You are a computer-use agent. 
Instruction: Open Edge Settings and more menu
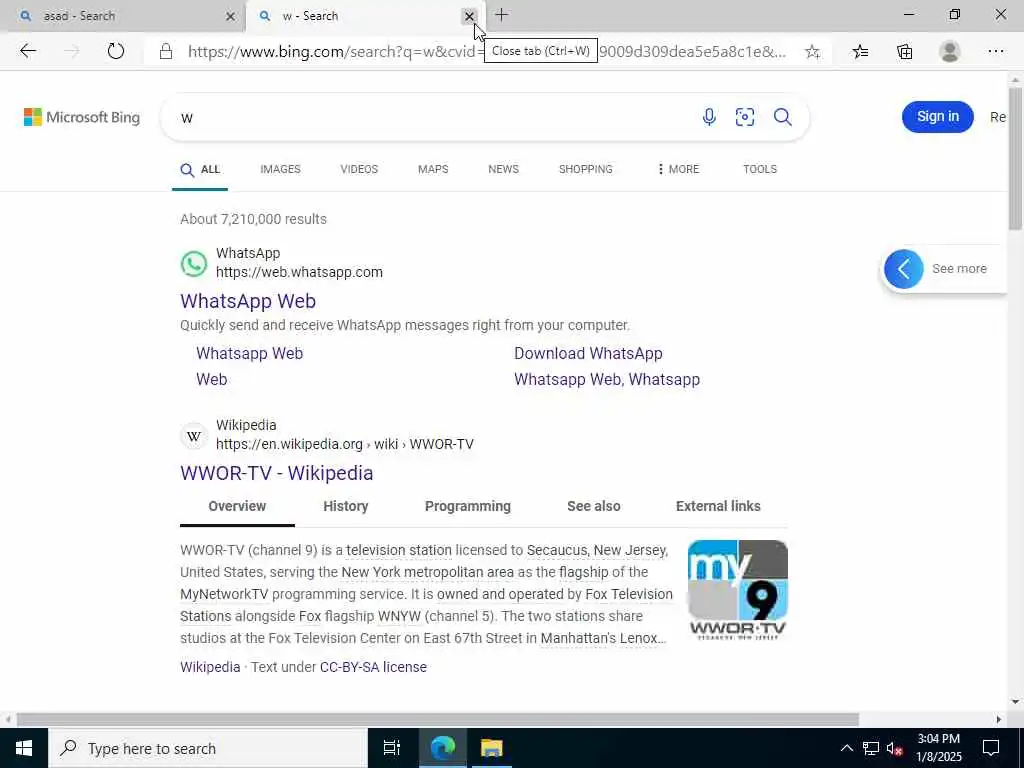(996, 52)
